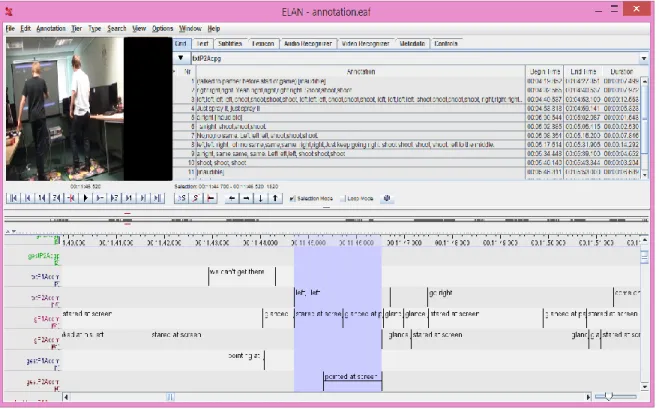Click the Begin Time column header

point(545,71)
